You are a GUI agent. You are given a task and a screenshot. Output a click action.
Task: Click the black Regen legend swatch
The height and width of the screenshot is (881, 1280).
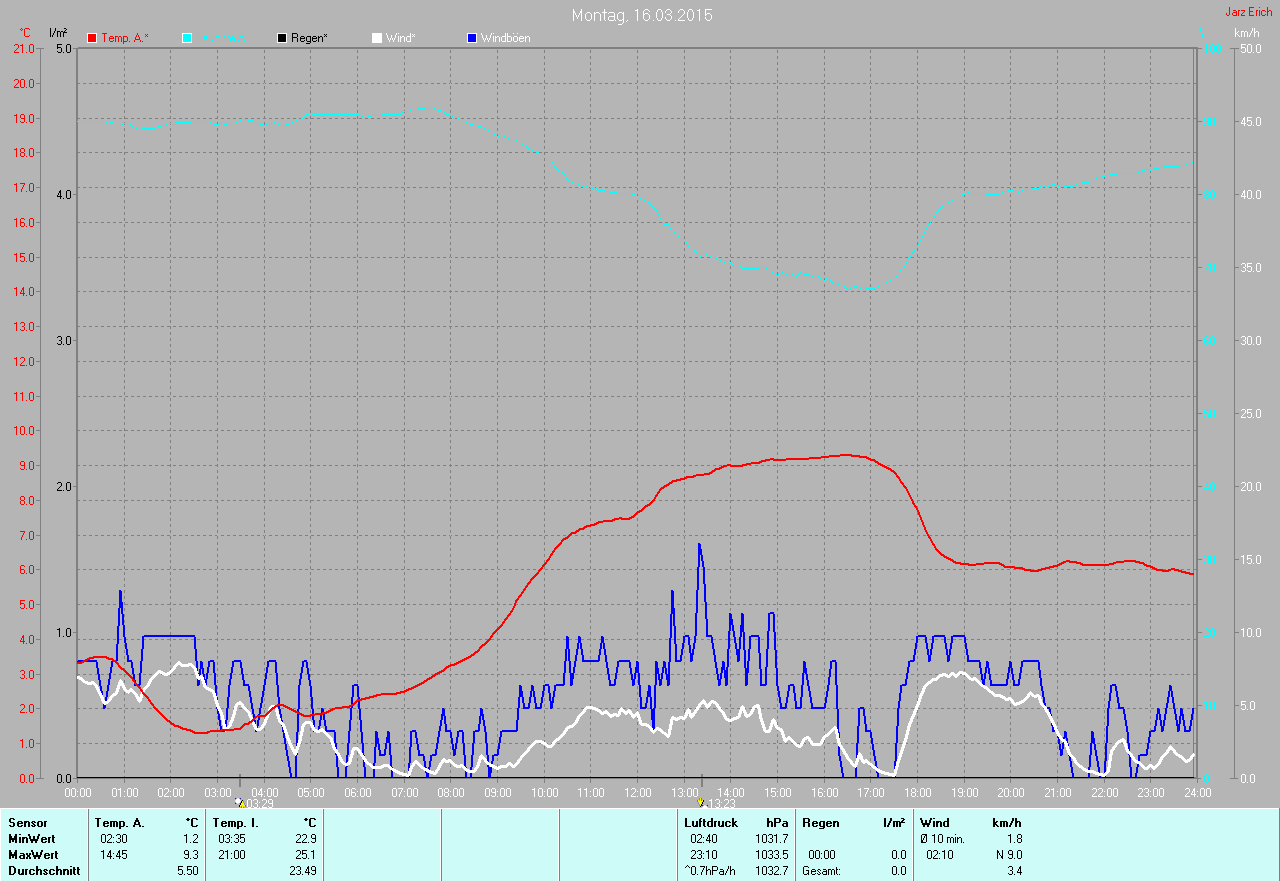click(x=282, y=38)
